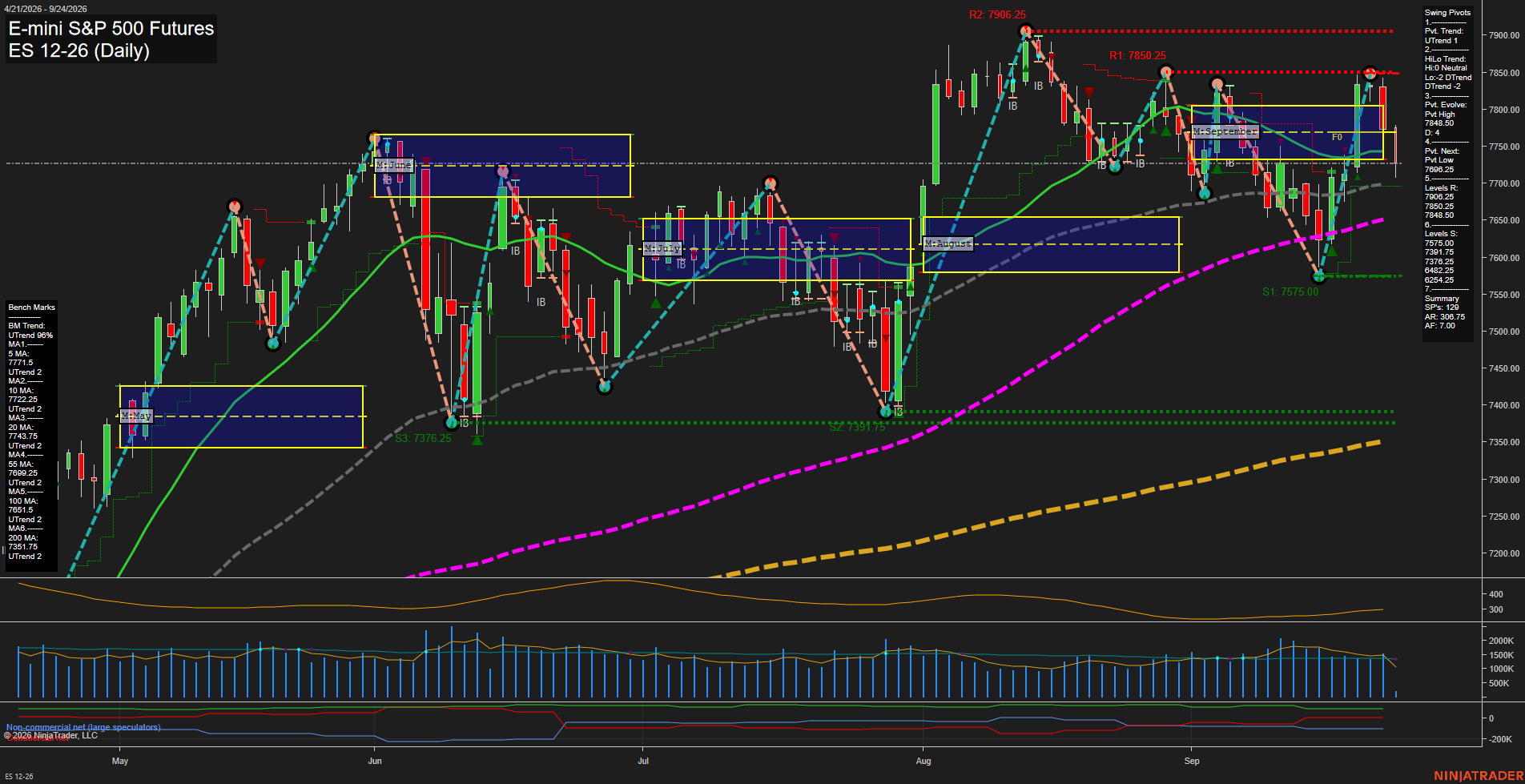1525x784 pixels.
Task: Click the Levels S: heading
Action: click(x=1441, y=234)
